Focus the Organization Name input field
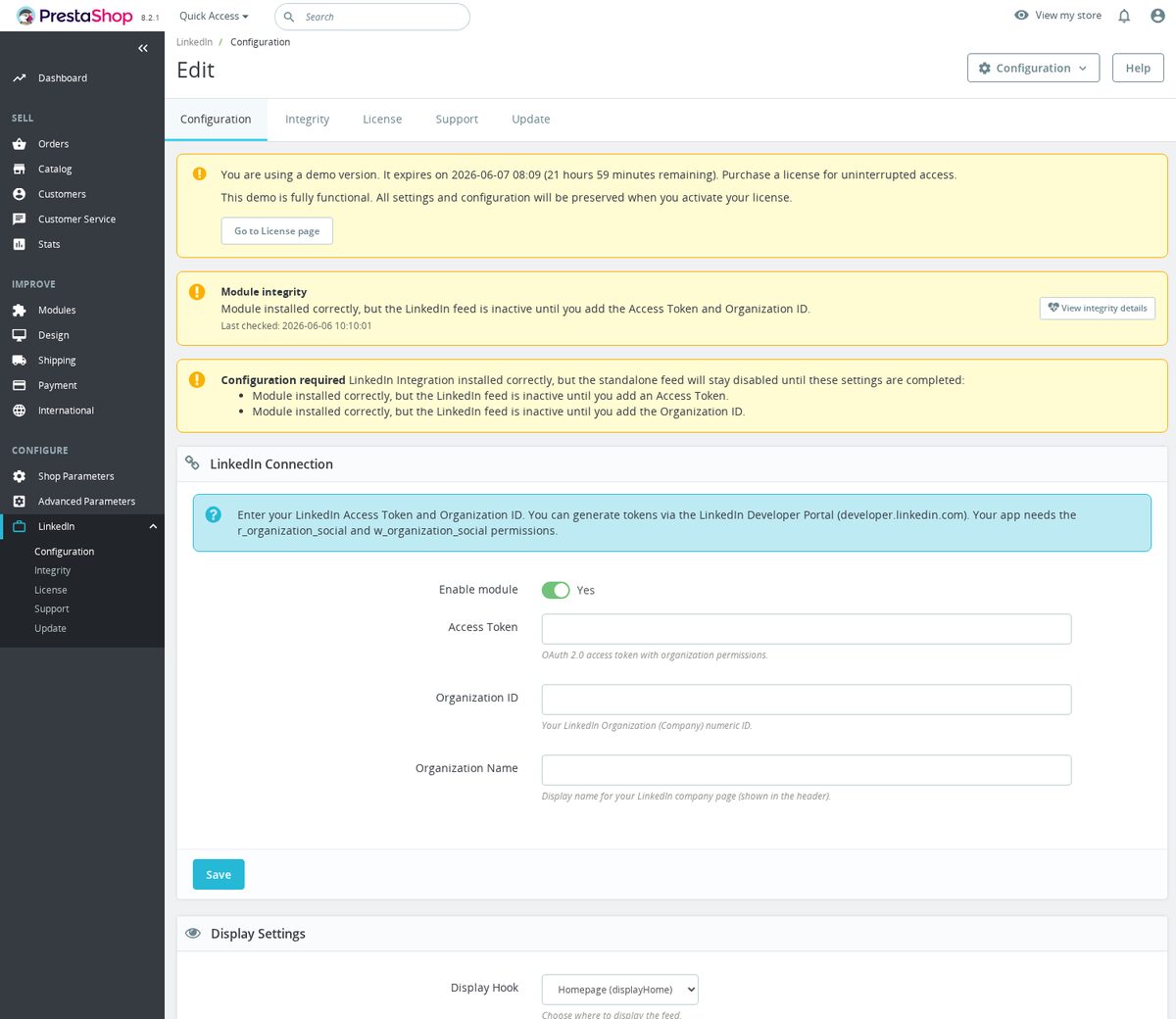1176x1019 pixels. click(807, 770)
